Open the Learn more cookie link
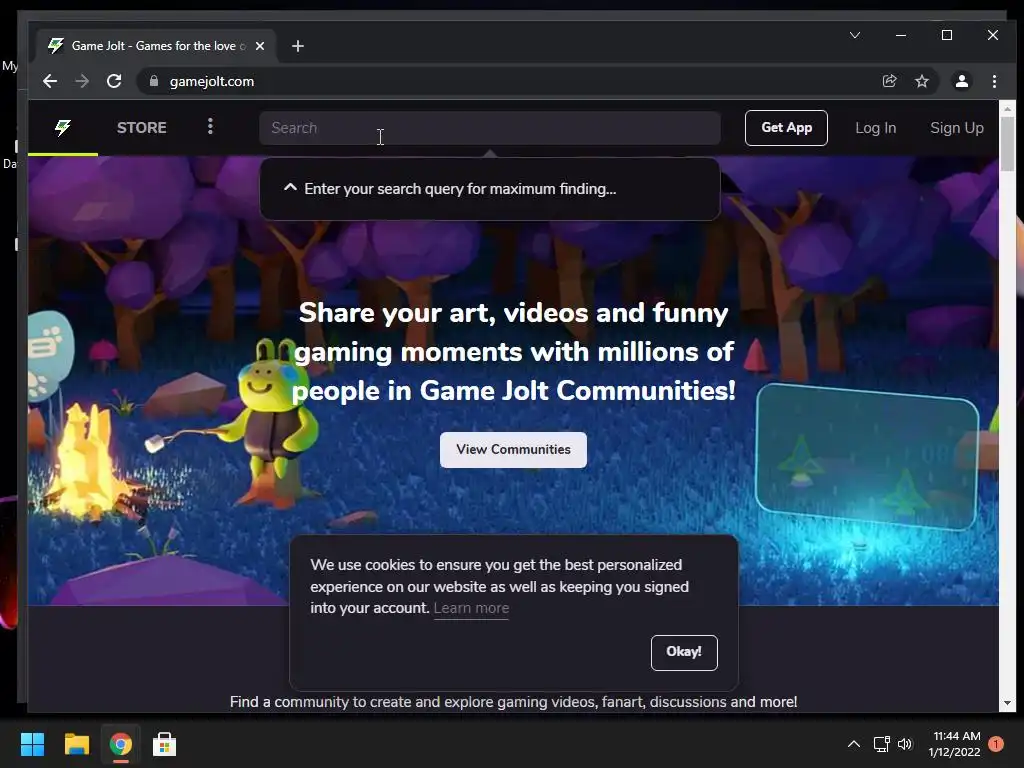 click(x=471, y=608)
